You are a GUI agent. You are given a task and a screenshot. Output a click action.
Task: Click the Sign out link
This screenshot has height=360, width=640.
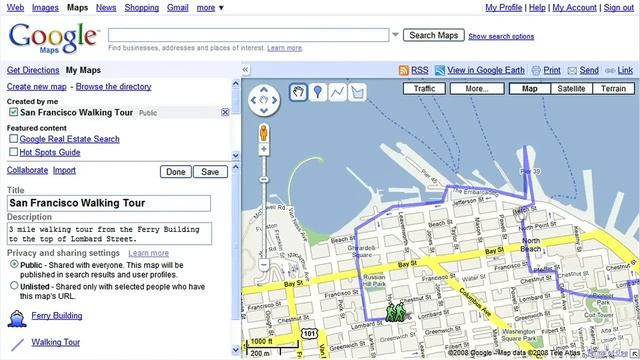[x=619, y=7]
